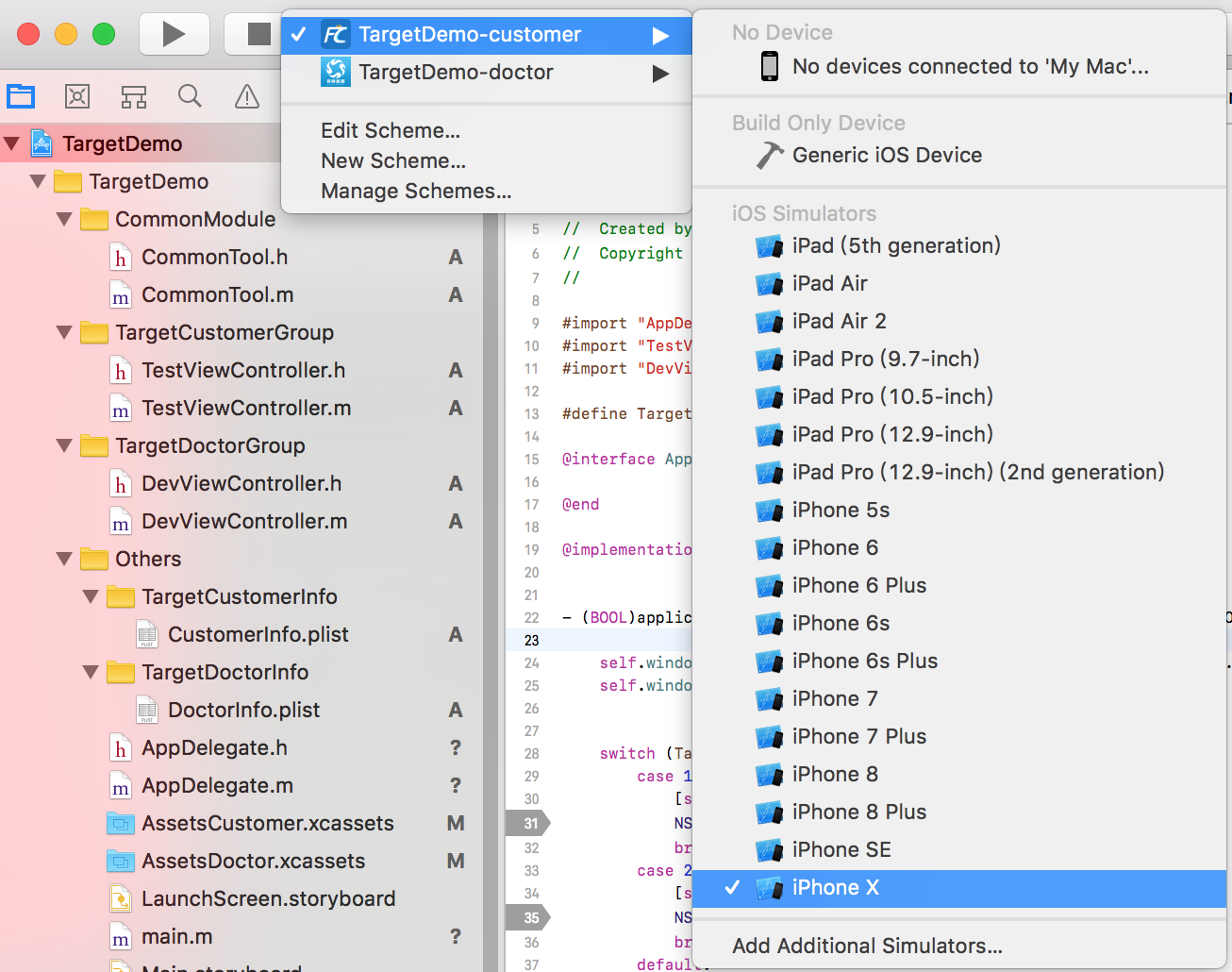Viewport: 1232px width, 972px height.
Task: Open CustomerInfo.plist file
Action: pos(258,634)
